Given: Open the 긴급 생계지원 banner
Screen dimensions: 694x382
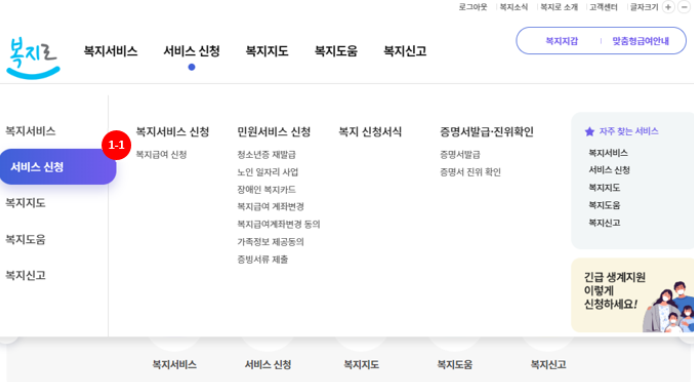Looking at the screenshot, I should tap(632, 295).
